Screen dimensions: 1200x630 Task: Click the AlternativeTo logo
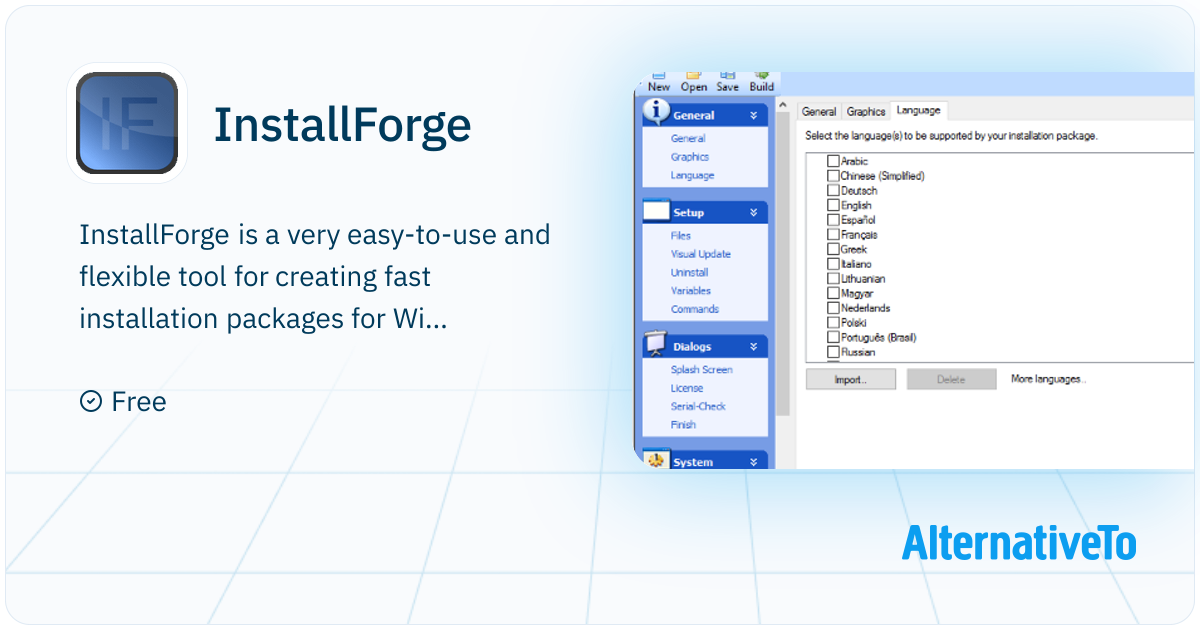click(x=1019, y=542)
